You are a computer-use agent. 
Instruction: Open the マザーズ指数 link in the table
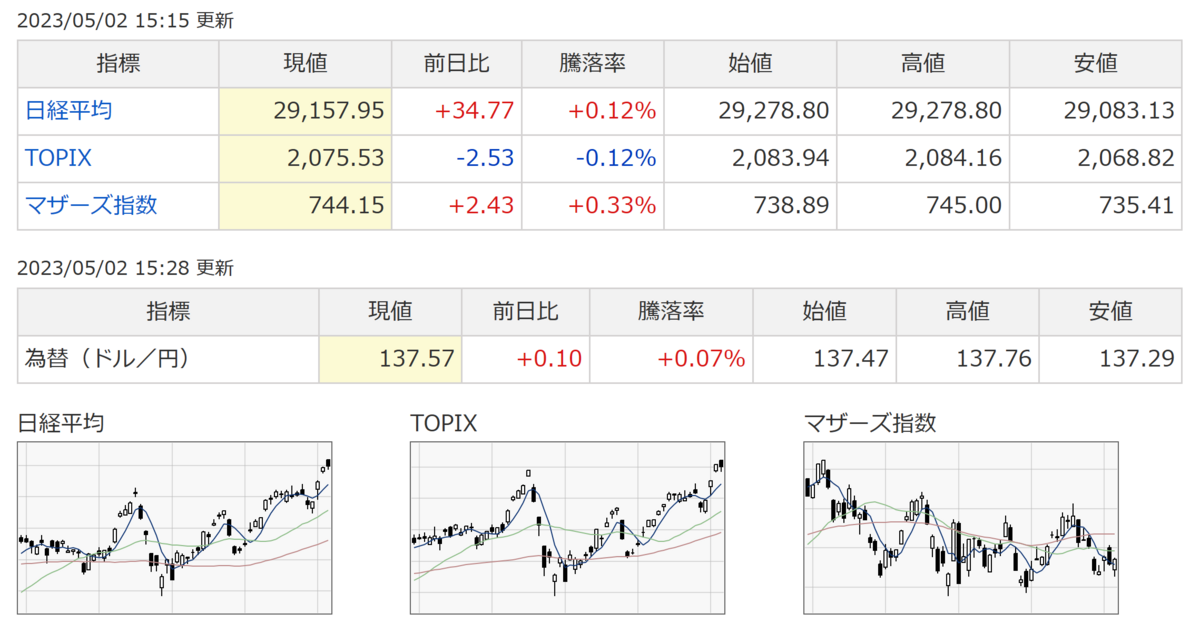click(x=91, y=206)
